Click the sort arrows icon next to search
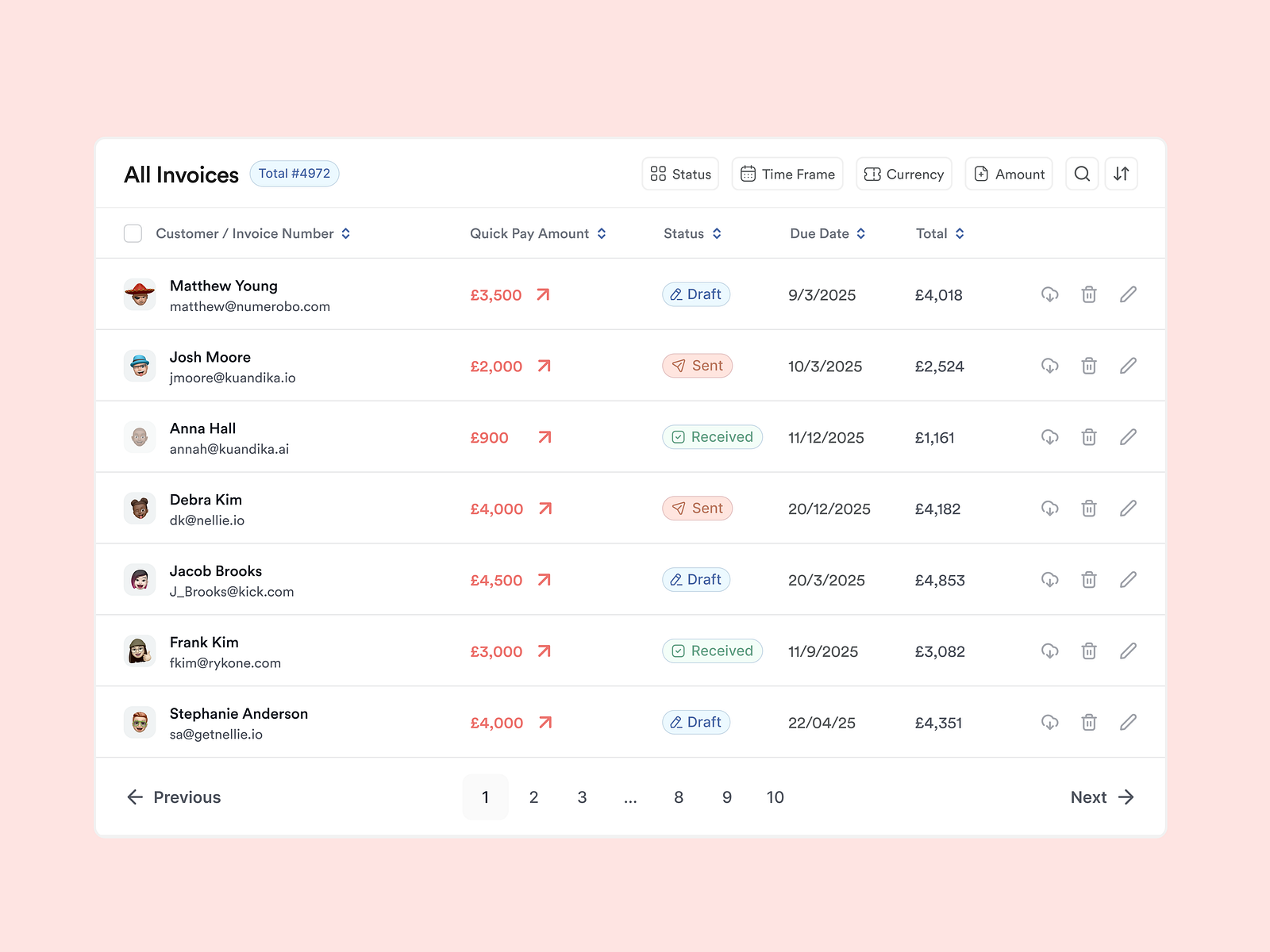Viewport: 1270px width, 952px height. (x=1122, y=174)
